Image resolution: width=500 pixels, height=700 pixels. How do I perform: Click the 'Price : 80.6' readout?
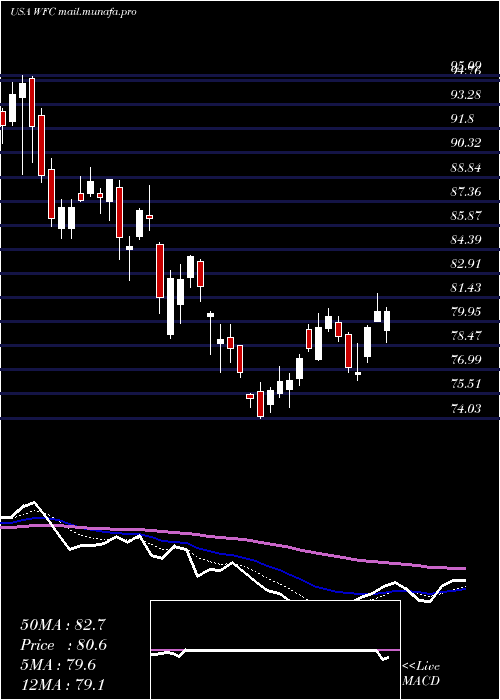(64, 645)
